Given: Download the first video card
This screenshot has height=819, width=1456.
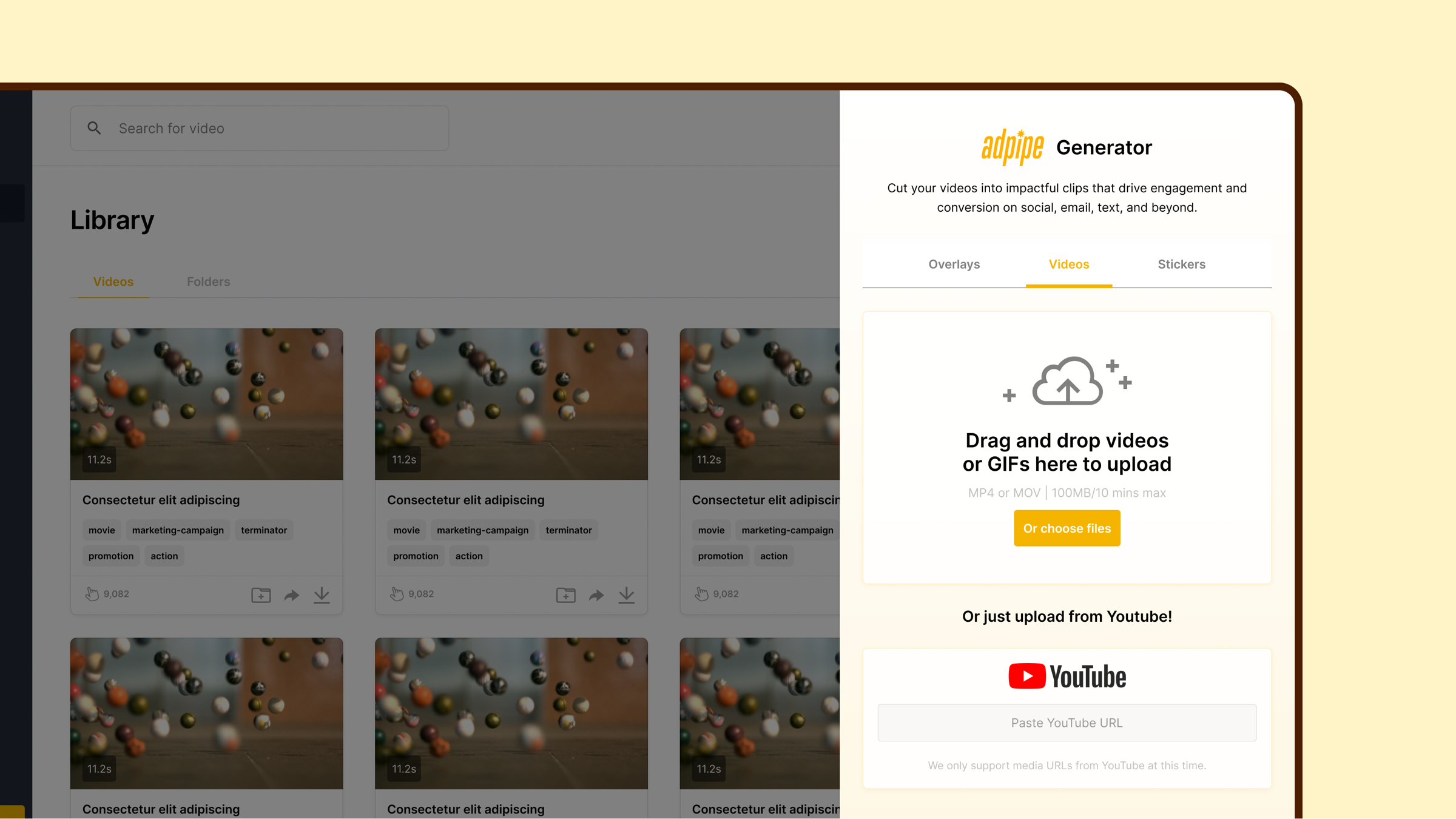Looking at the screenshot, I should pyautogui.click(x=322, y=595).
